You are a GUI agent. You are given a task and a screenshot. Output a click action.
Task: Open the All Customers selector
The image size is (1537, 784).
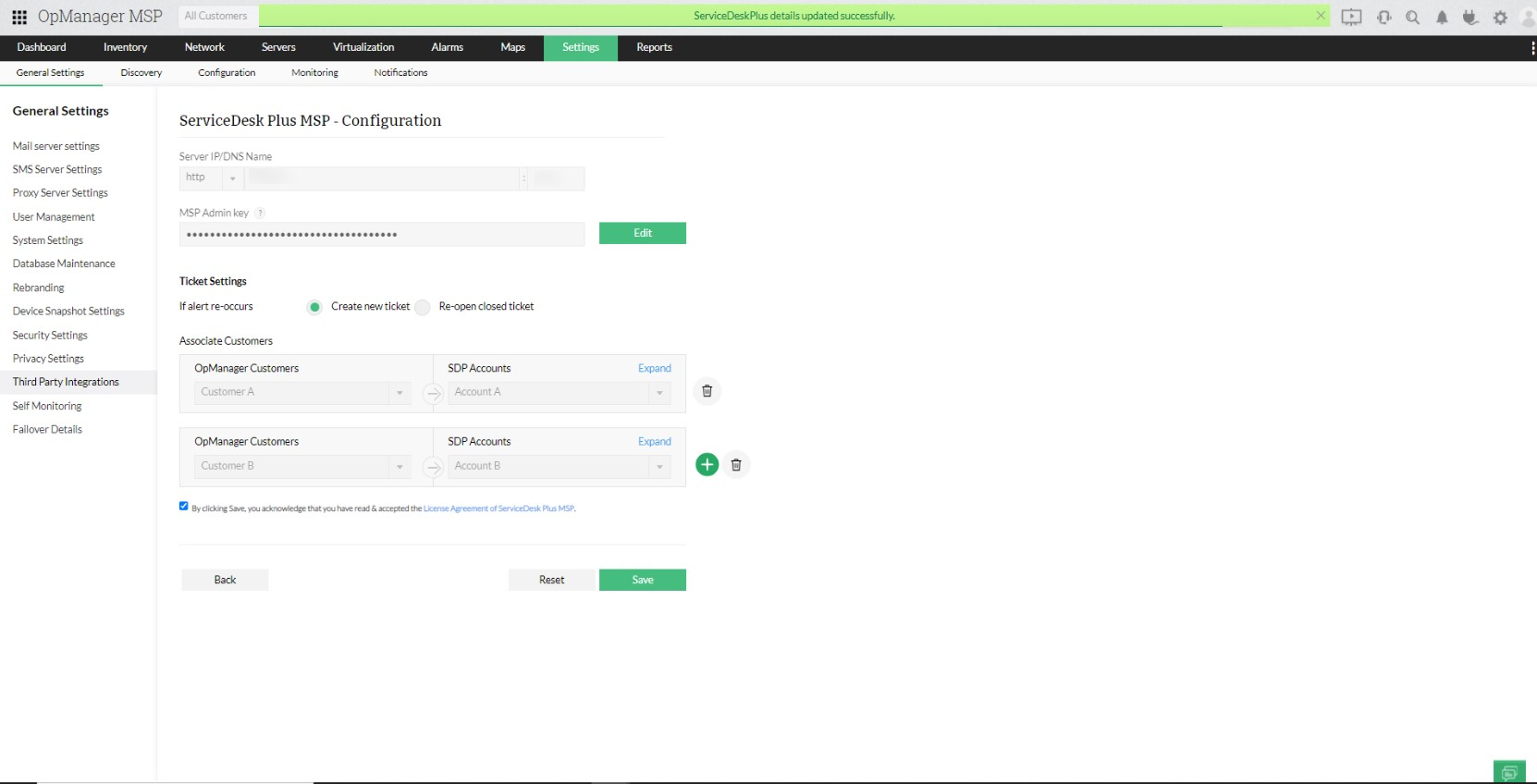click(216, 16)
